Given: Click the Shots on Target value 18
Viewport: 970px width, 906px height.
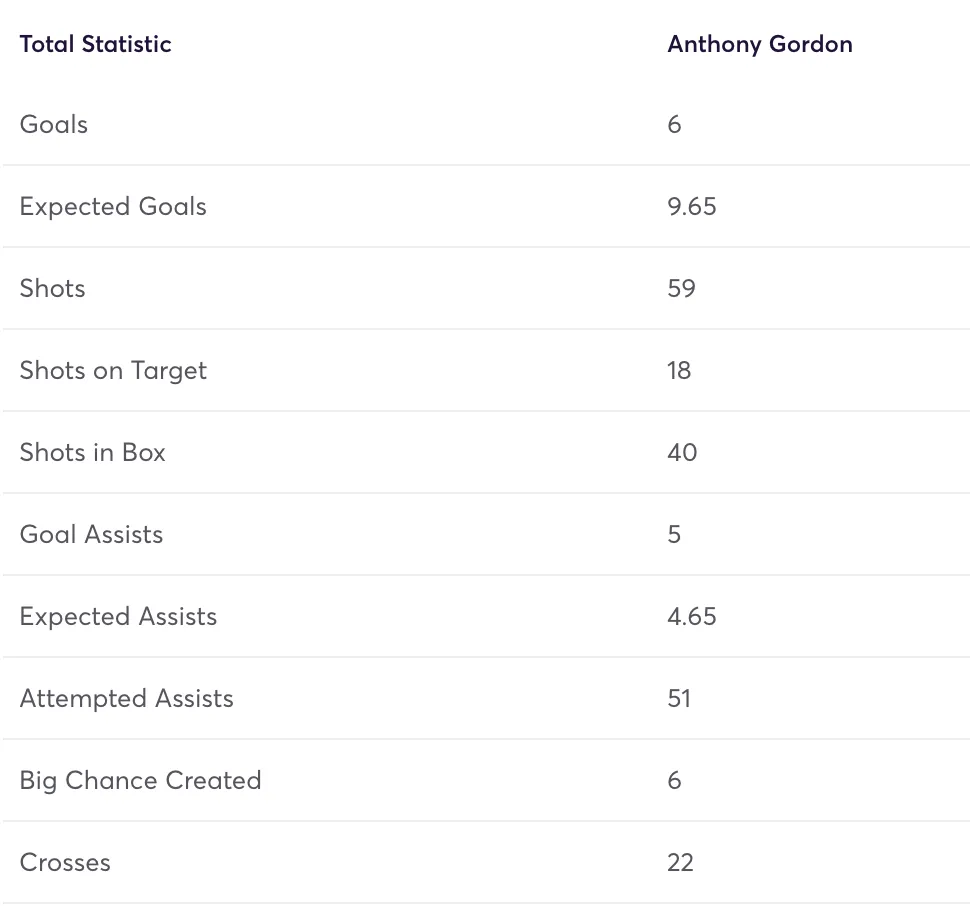Looking at the screenshot, I should (679, 371).
